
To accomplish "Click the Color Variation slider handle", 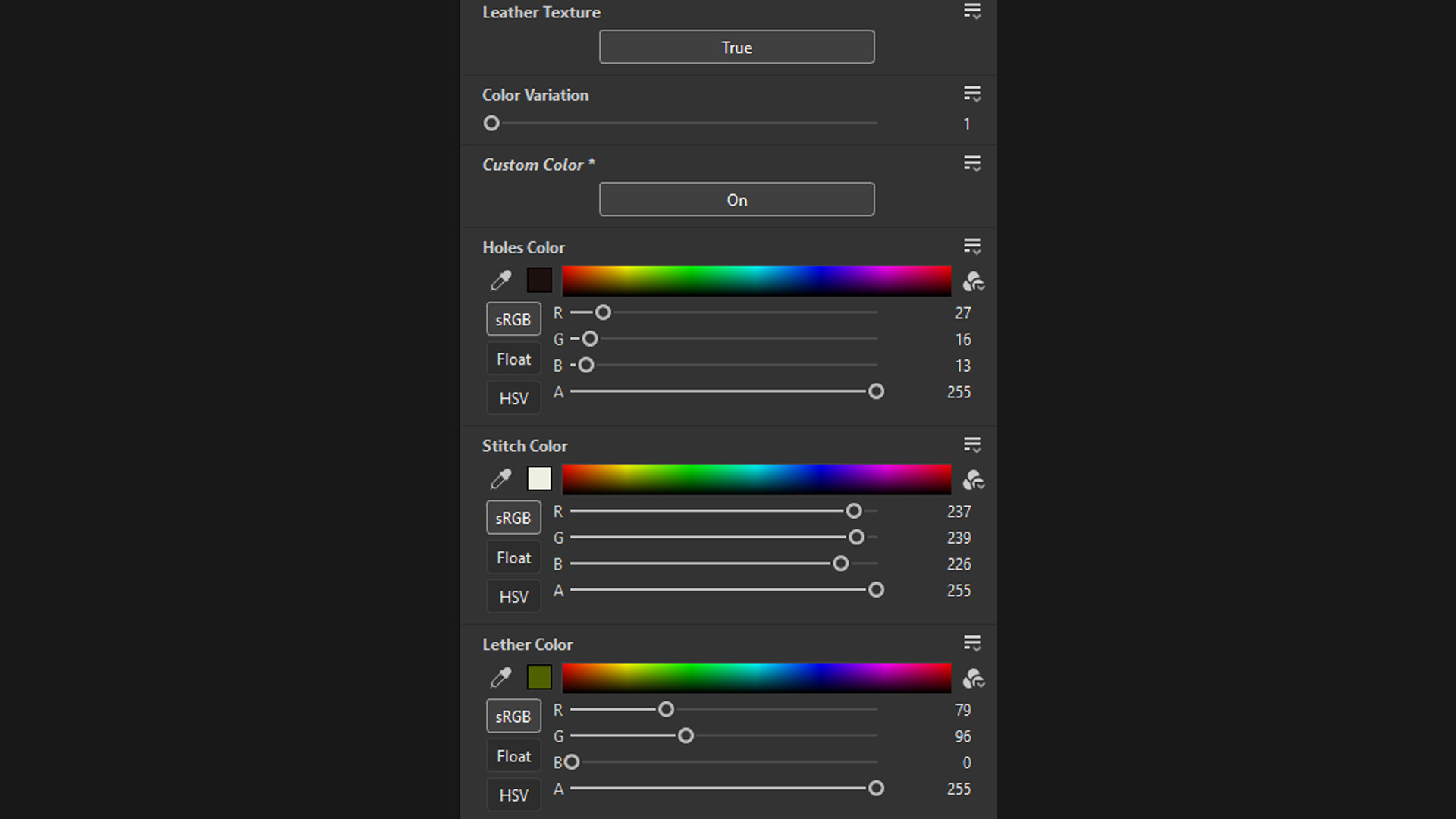I will pos(491,123).
